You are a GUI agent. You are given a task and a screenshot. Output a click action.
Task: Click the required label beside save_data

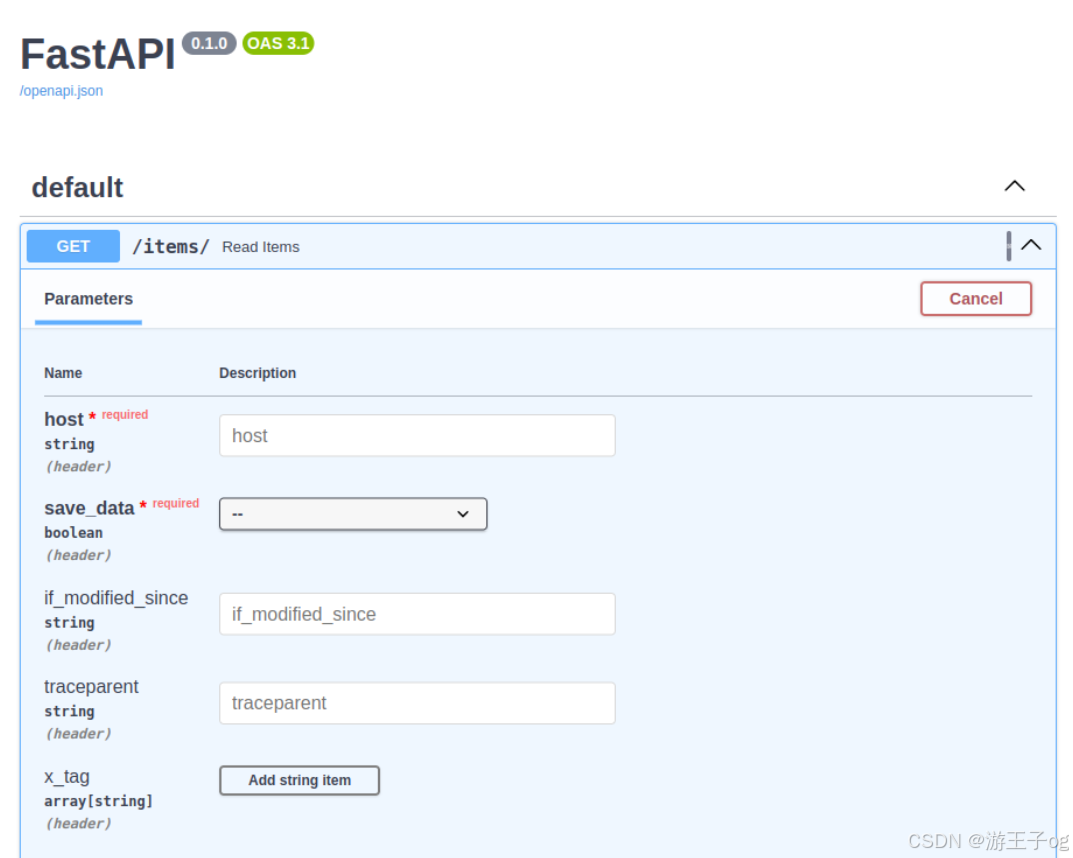click(174, 503)
